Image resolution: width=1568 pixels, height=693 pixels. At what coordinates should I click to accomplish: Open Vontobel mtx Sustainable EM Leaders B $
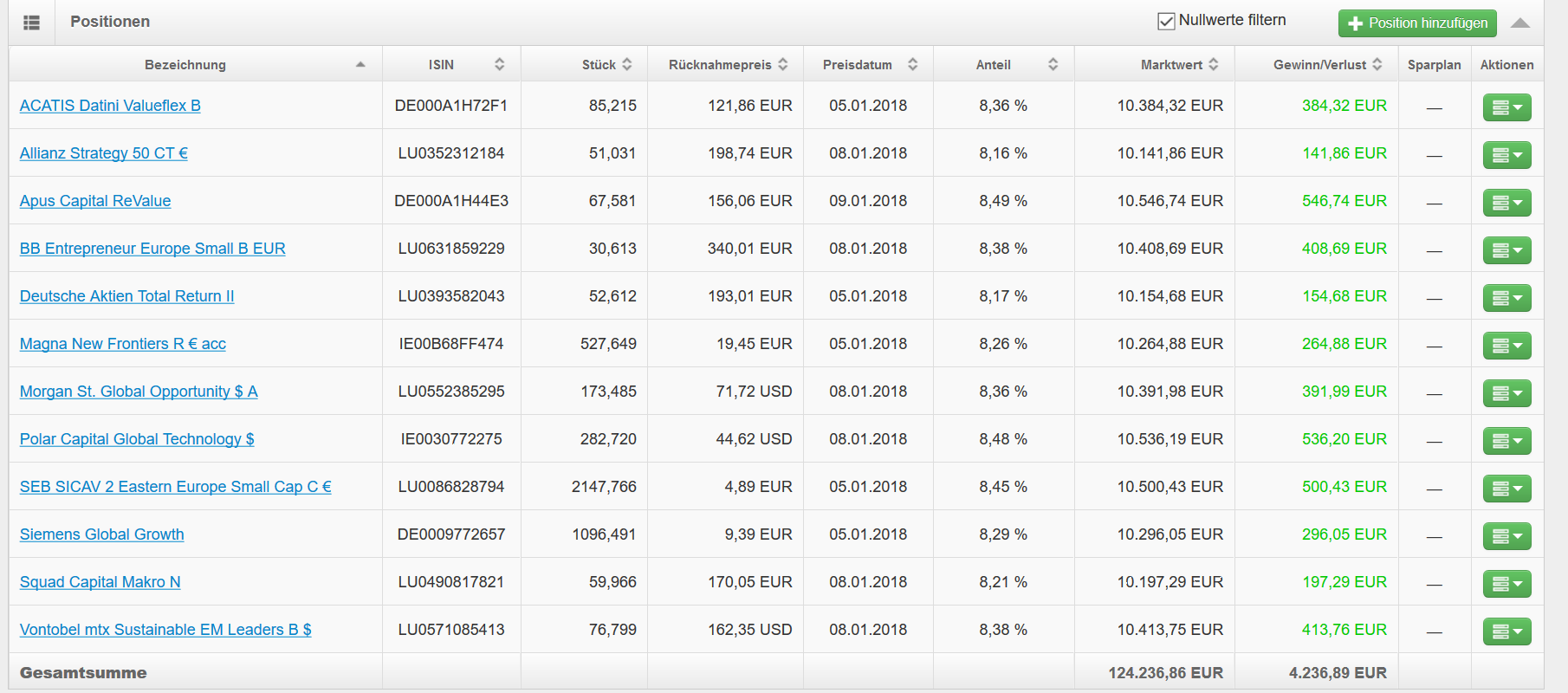click(x=165, y=630)
